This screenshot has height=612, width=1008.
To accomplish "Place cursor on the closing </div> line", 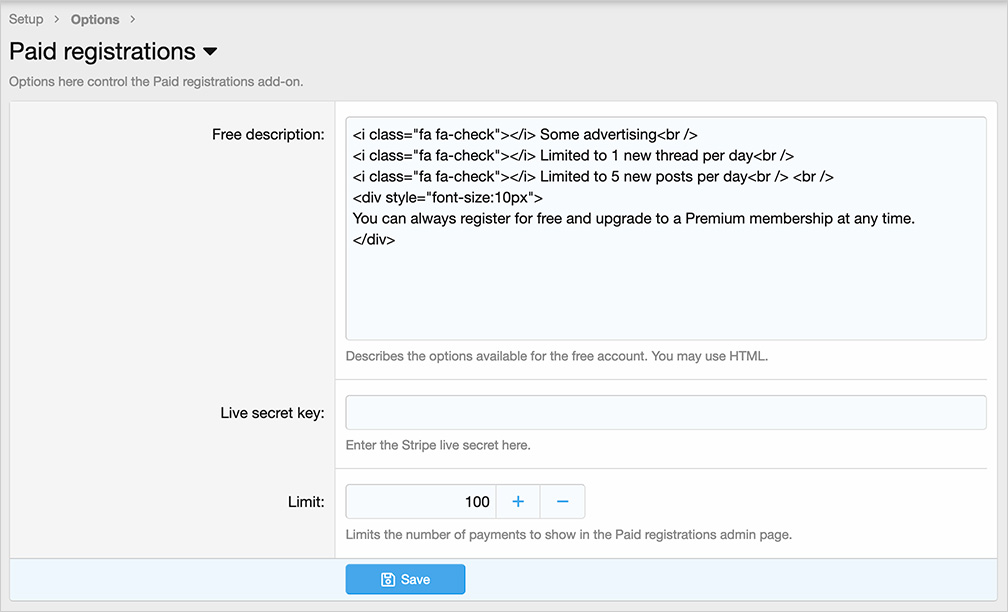I will [374, 240].
